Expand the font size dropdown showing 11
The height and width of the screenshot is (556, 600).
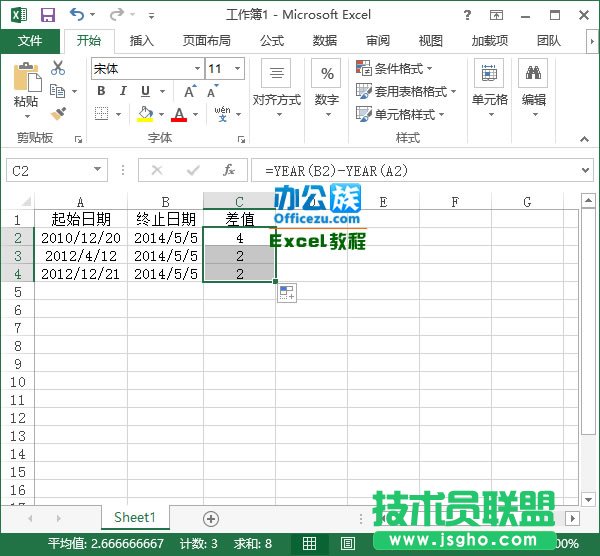pyautogui.click(x=238, y=68)
